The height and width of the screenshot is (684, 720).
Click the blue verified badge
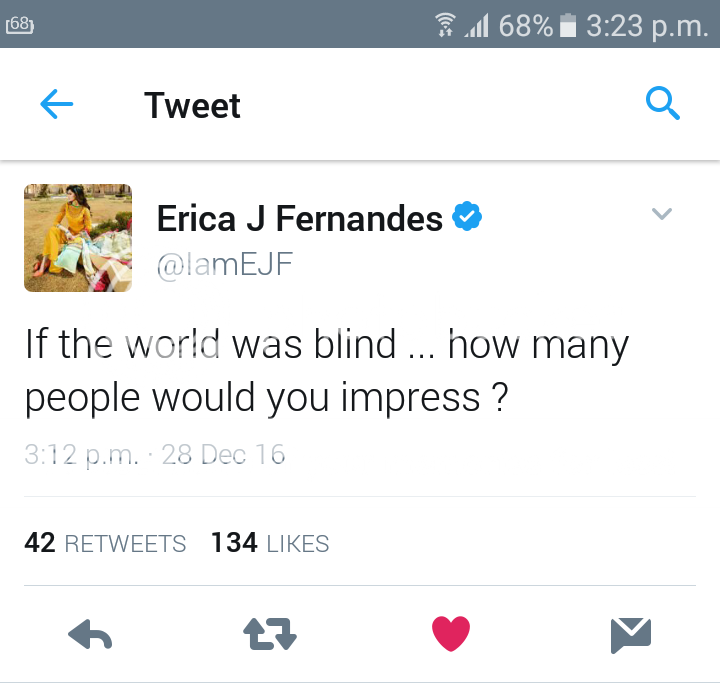[x=467, y=217]
